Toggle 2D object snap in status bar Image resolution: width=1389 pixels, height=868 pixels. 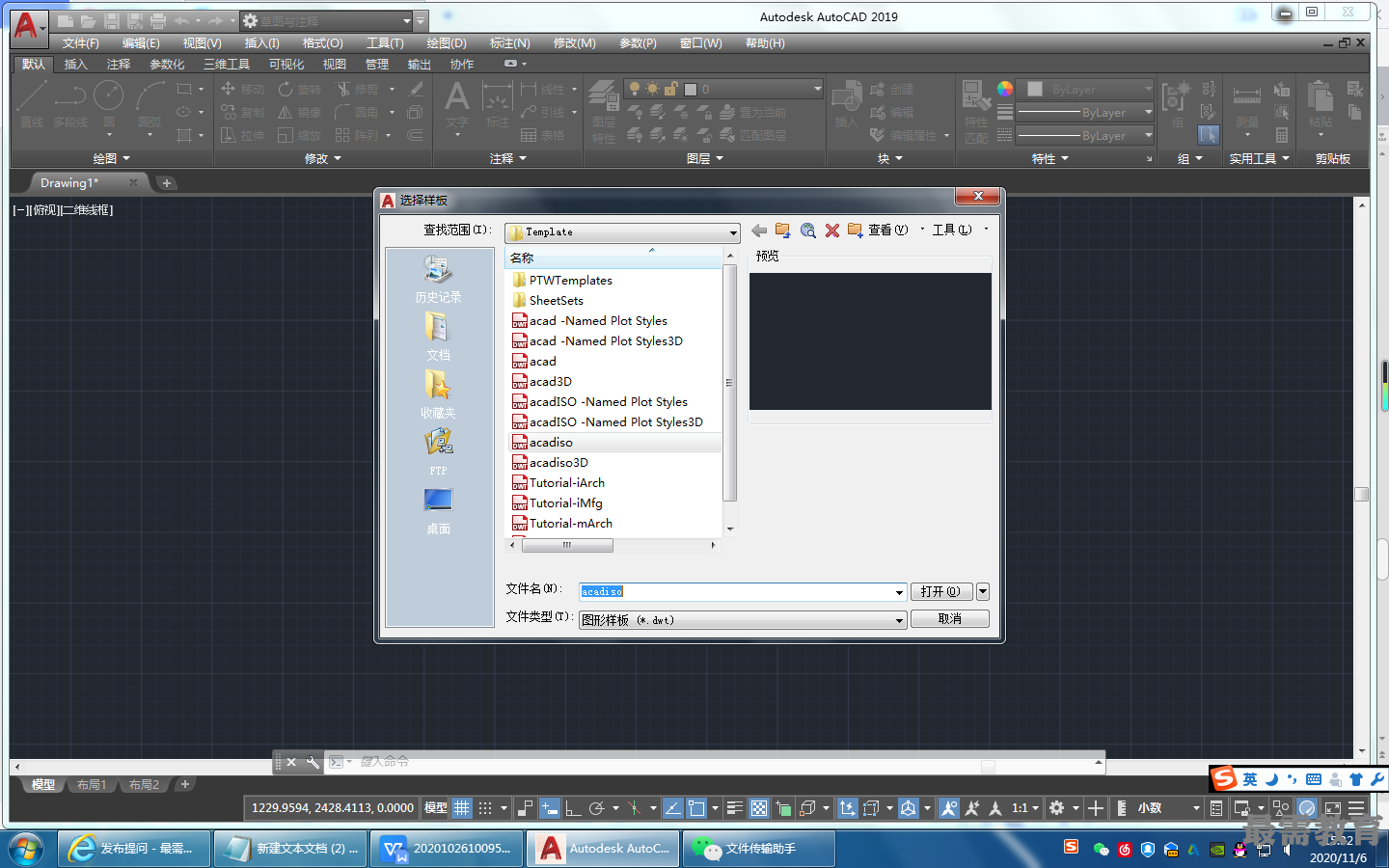[x=696, y=808]
